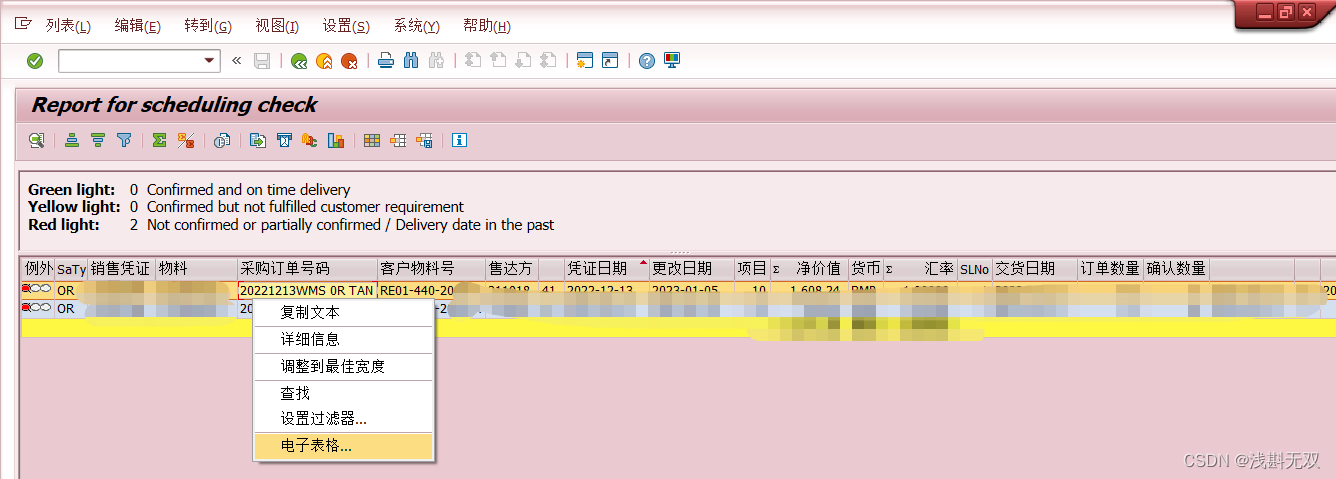Click the Generate Shortcut icon

[610, 61]
